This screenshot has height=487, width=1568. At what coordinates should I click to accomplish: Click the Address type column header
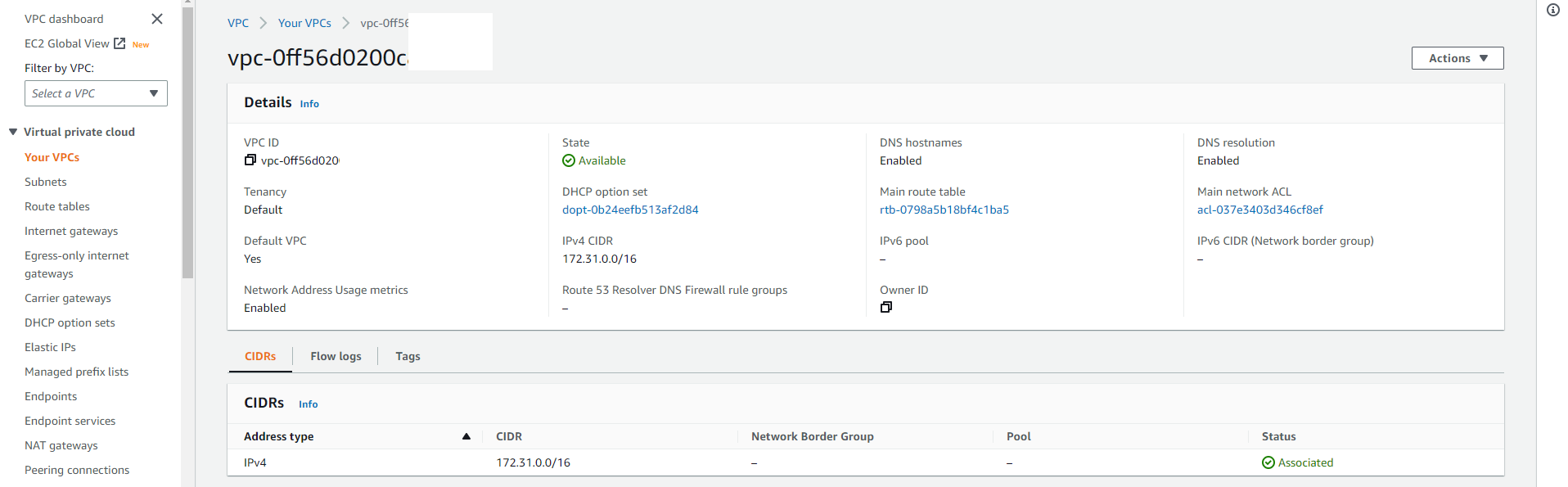click(279, 436)
